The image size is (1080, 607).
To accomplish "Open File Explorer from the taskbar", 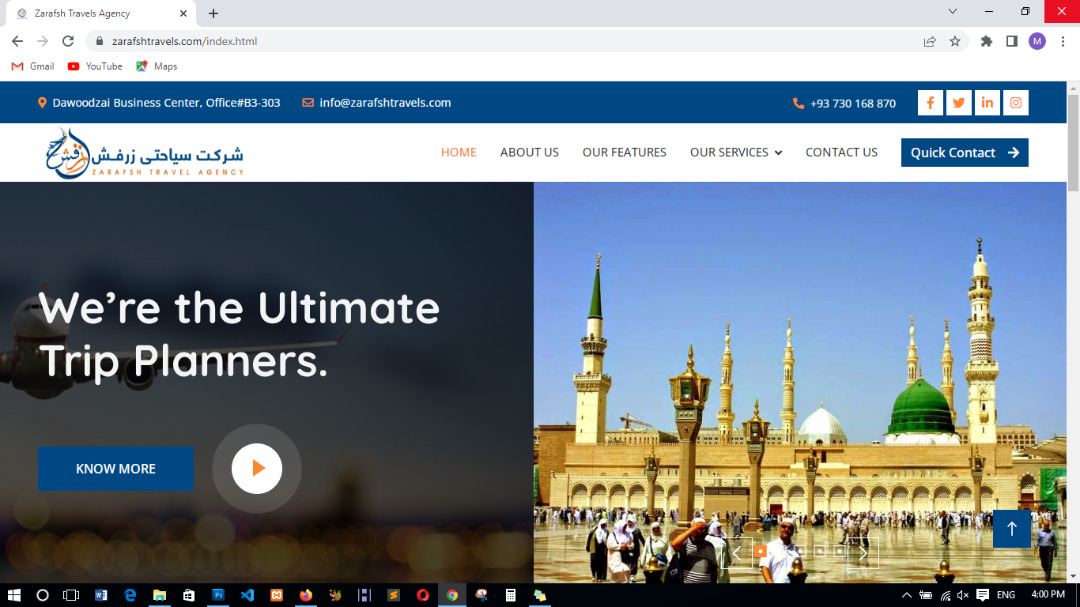I will pyautogui.click(x=159, y=595).
